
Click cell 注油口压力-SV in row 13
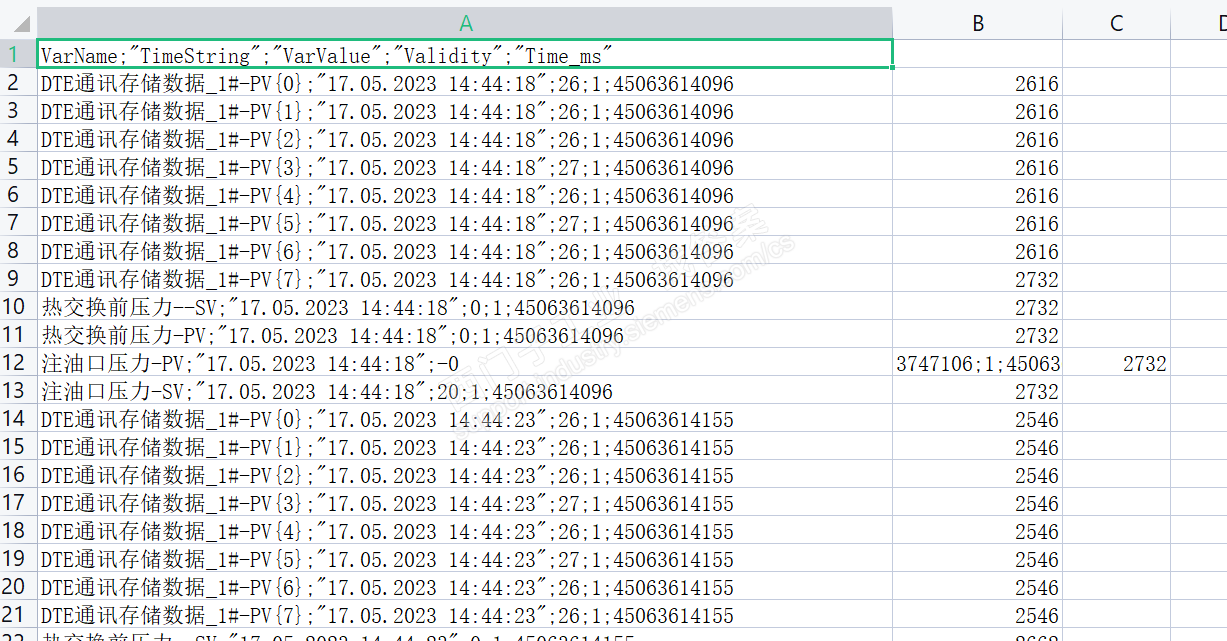pyautogui.click(x=465, y=391)
